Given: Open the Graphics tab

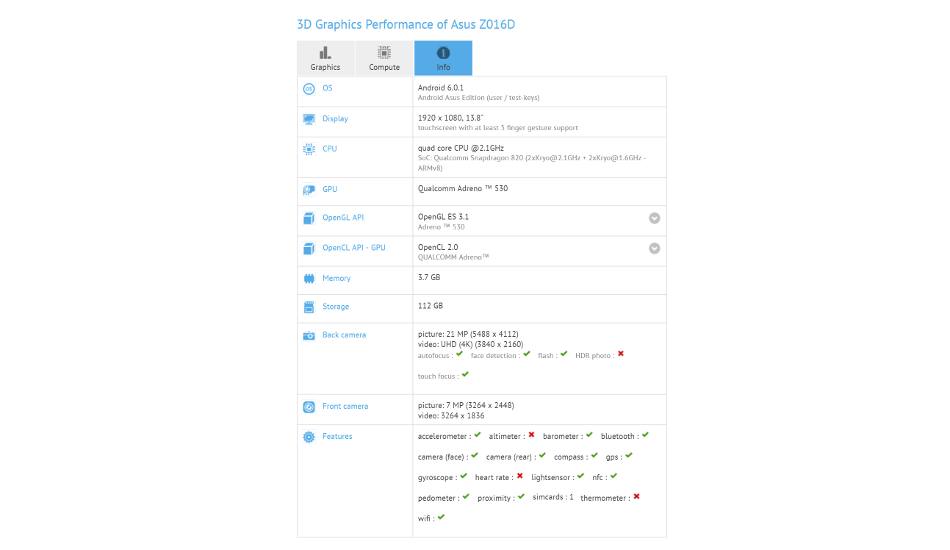Looking at the screenshot, I should 325,58.
